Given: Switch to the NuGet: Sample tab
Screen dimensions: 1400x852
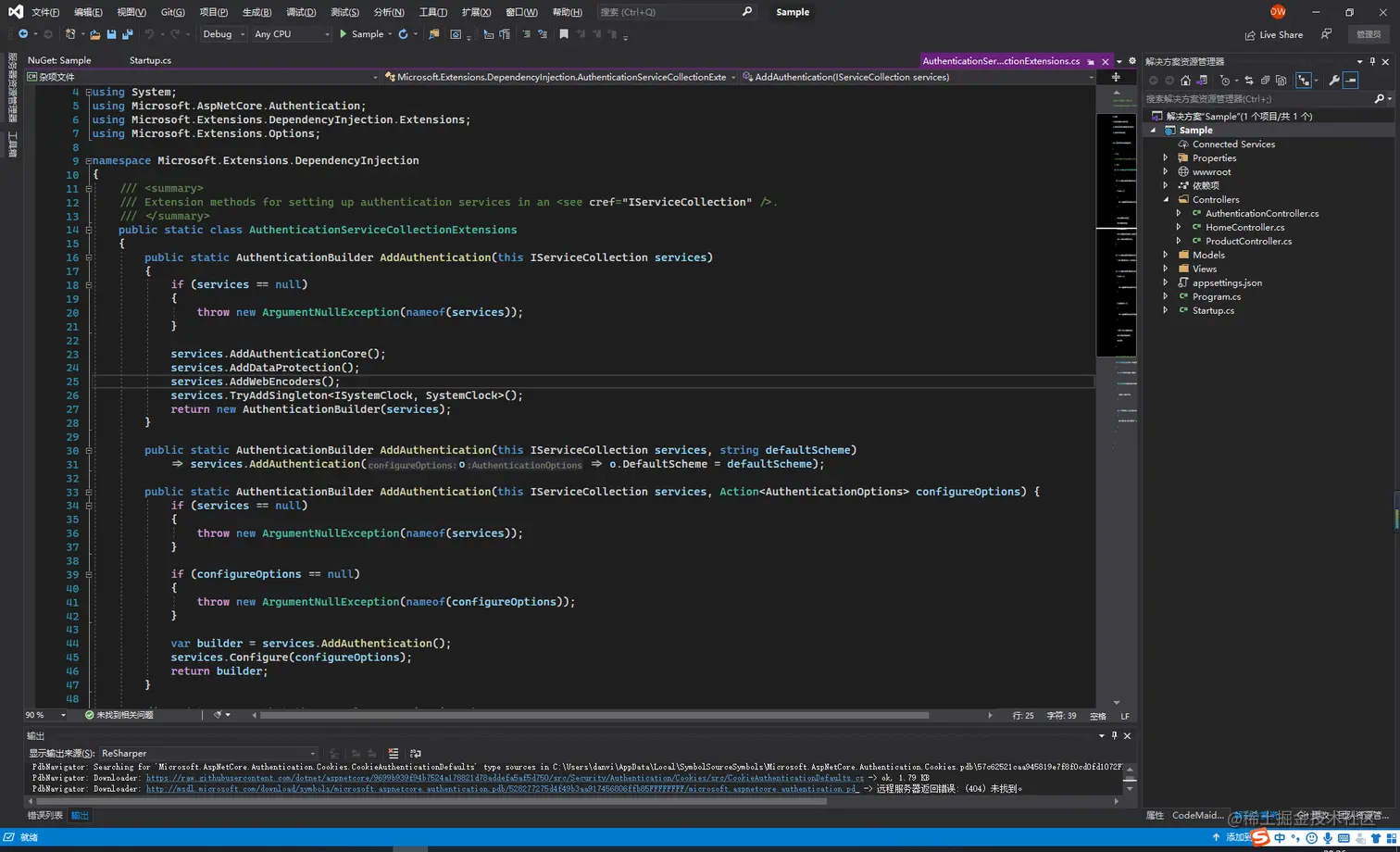Looking at the screenshot, I should coord(59,60).
